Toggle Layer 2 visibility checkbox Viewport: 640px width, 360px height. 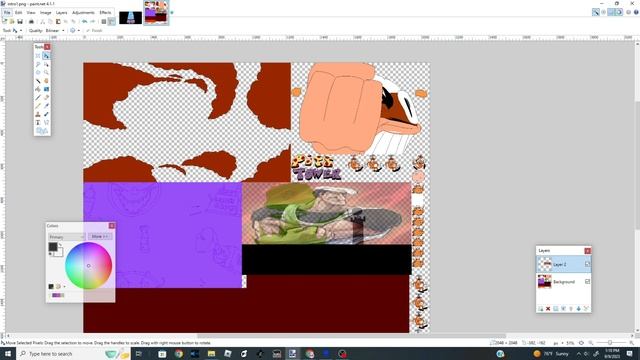587,264
